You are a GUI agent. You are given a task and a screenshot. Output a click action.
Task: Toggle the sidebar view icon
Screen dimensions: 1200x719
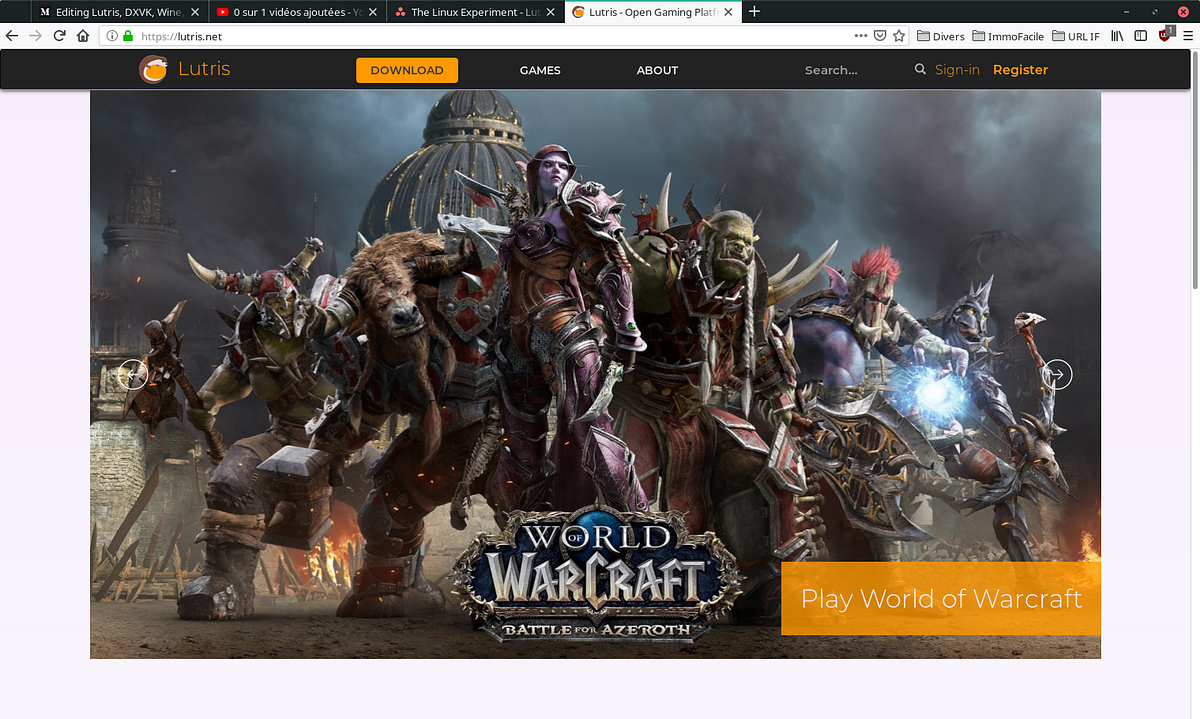point(1140,36)
